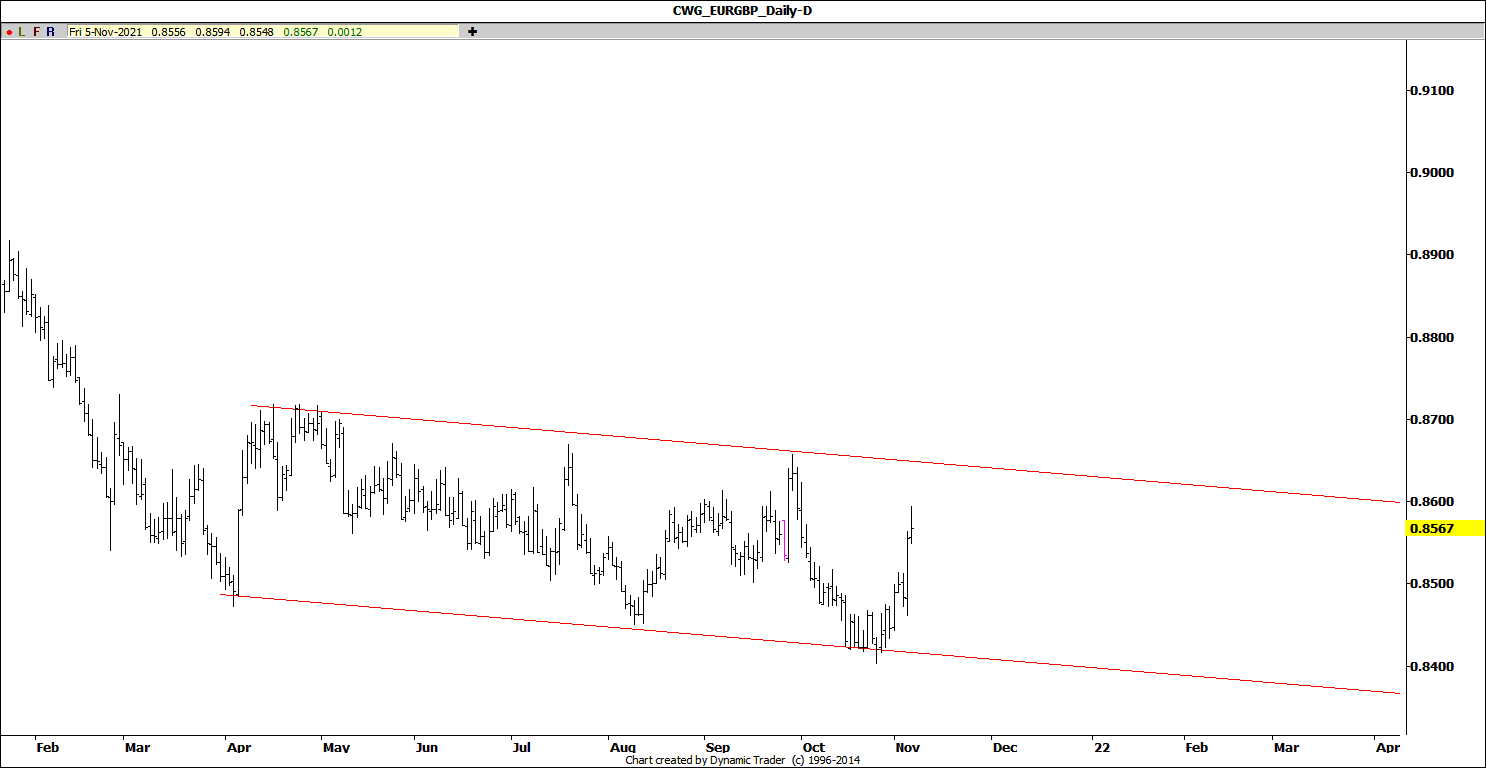Click the 0.9100 price axis label
1486x768 pixels.
coord(1431,91)
